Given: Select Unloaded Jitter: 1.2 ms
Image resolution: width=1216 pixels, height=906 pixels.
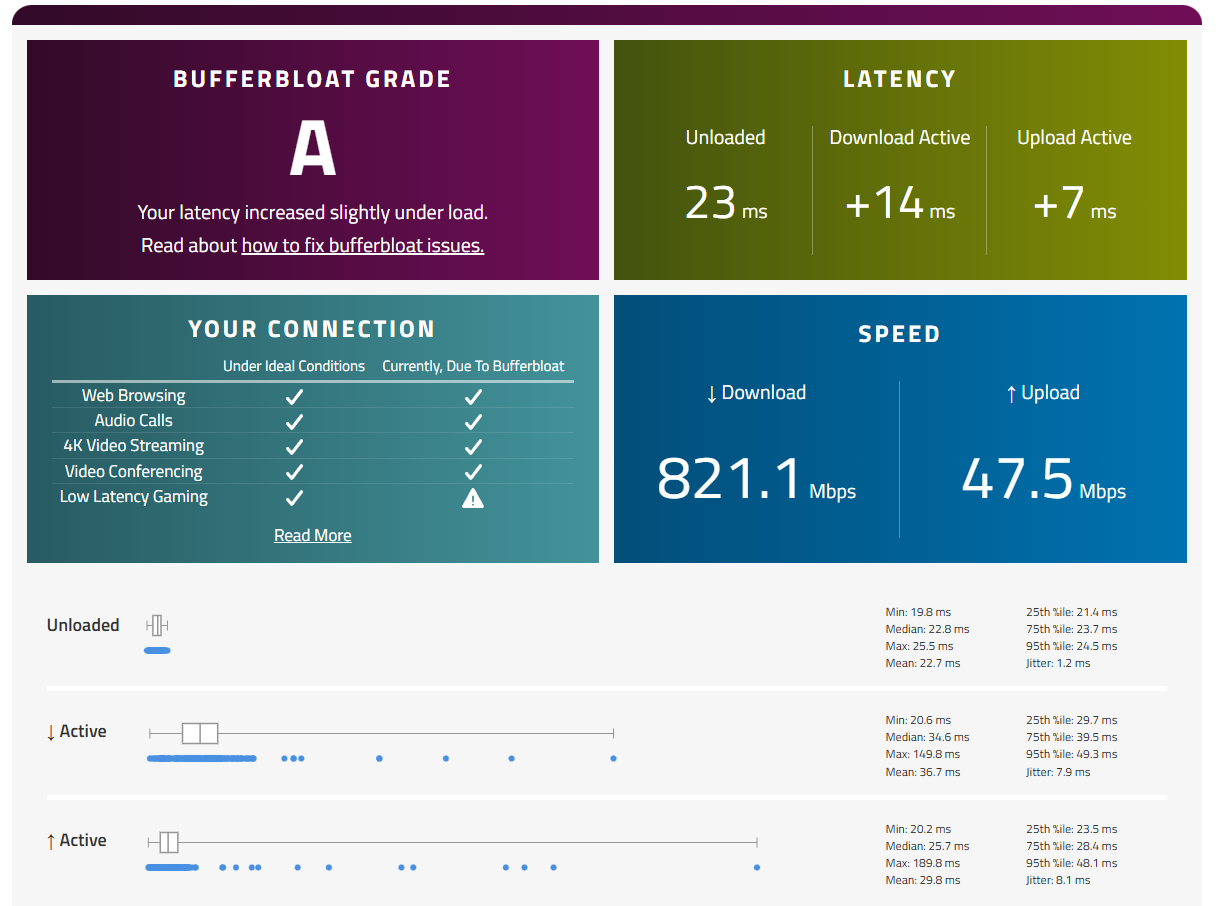Looking at the screenshot, I should click(1058, 663).
